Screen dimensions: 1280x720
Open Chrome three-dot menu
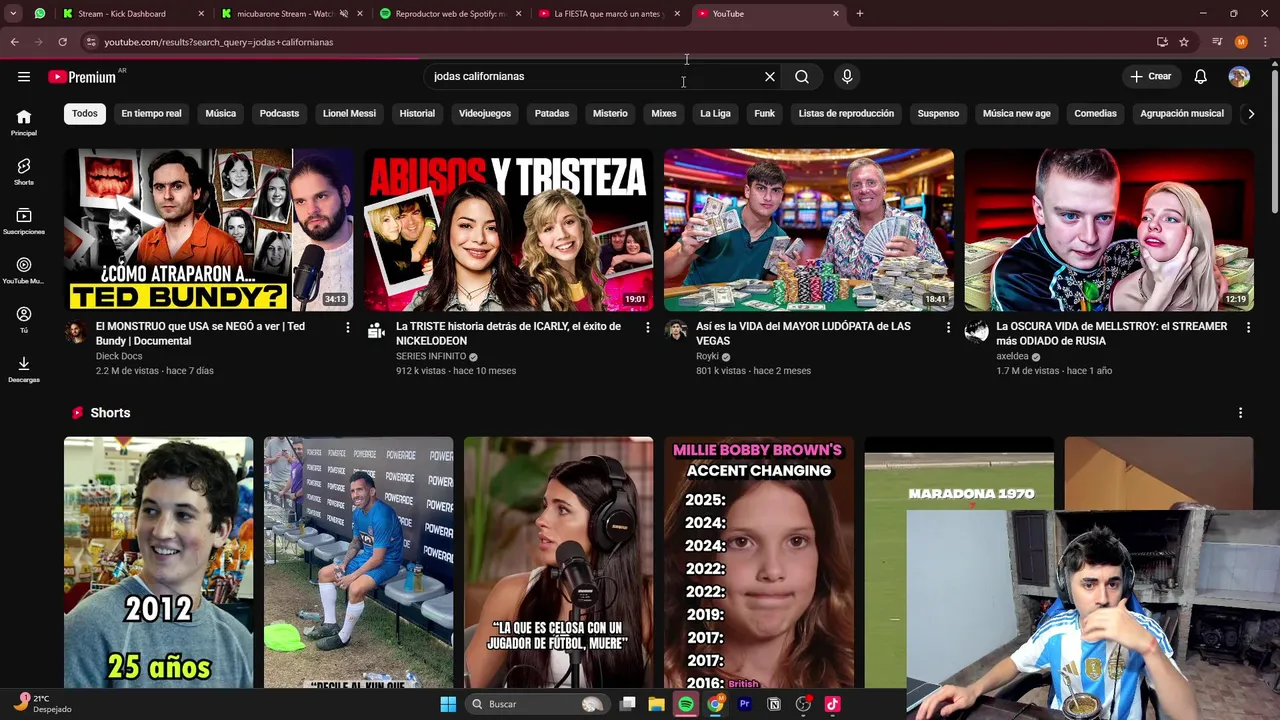click(1265, 42)
